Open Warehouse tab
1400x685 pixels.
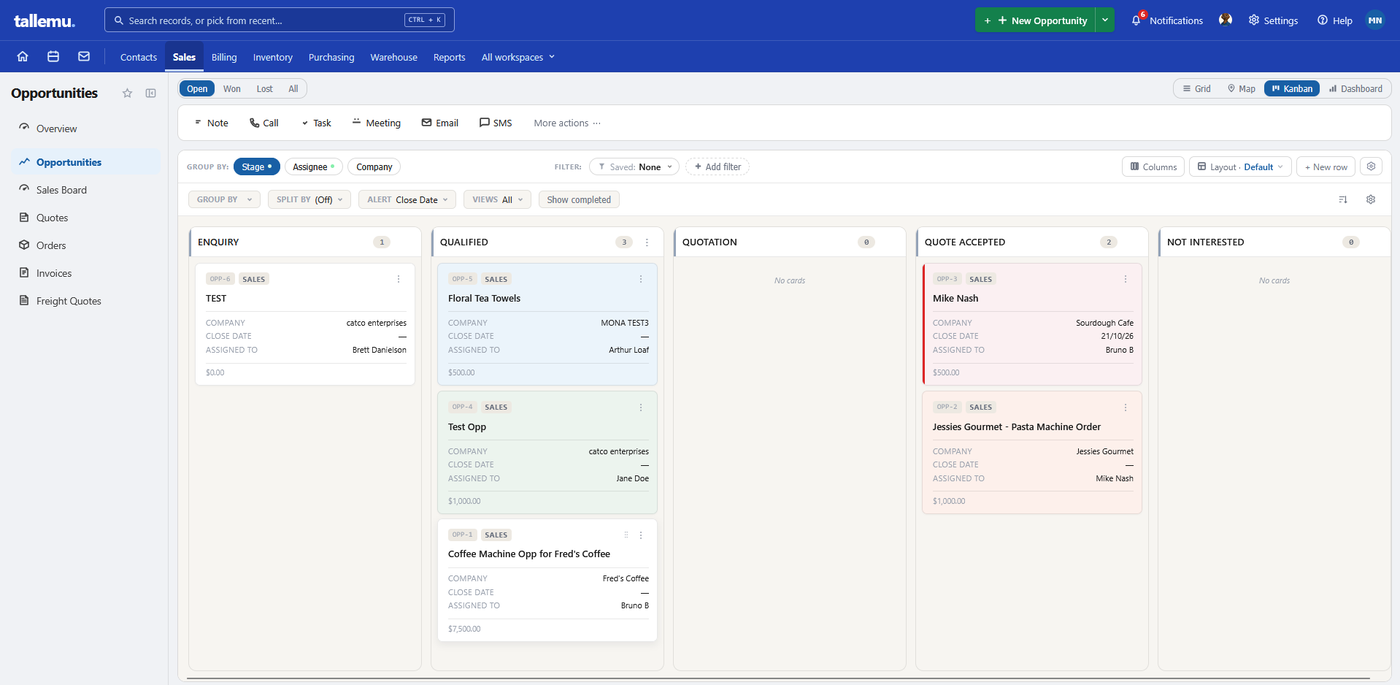pos(394,57)
